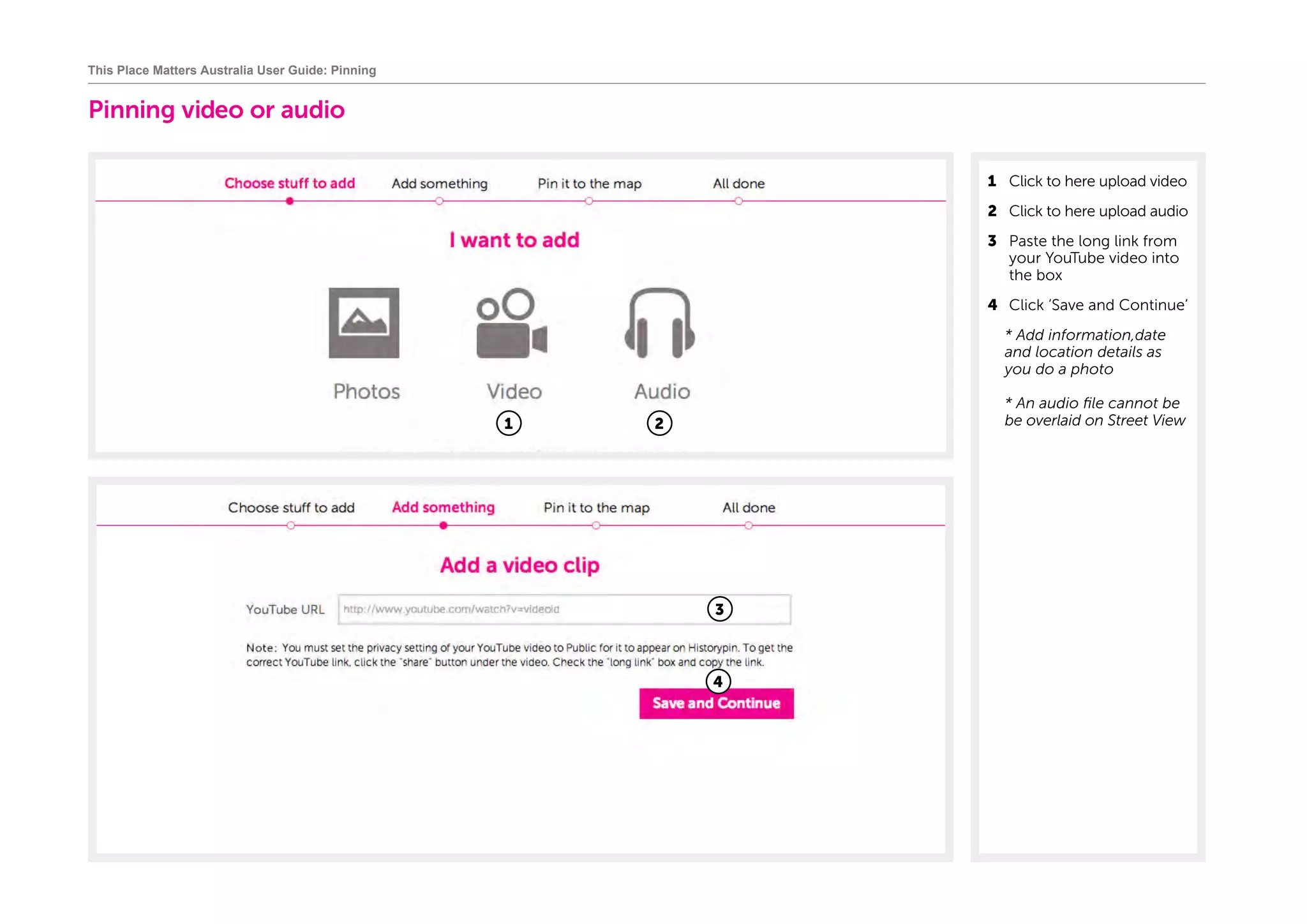Go to 'Pin it to the map' in the video clip panel
1307x924 pixels.
pyautogui.click(x=596, y=508)
